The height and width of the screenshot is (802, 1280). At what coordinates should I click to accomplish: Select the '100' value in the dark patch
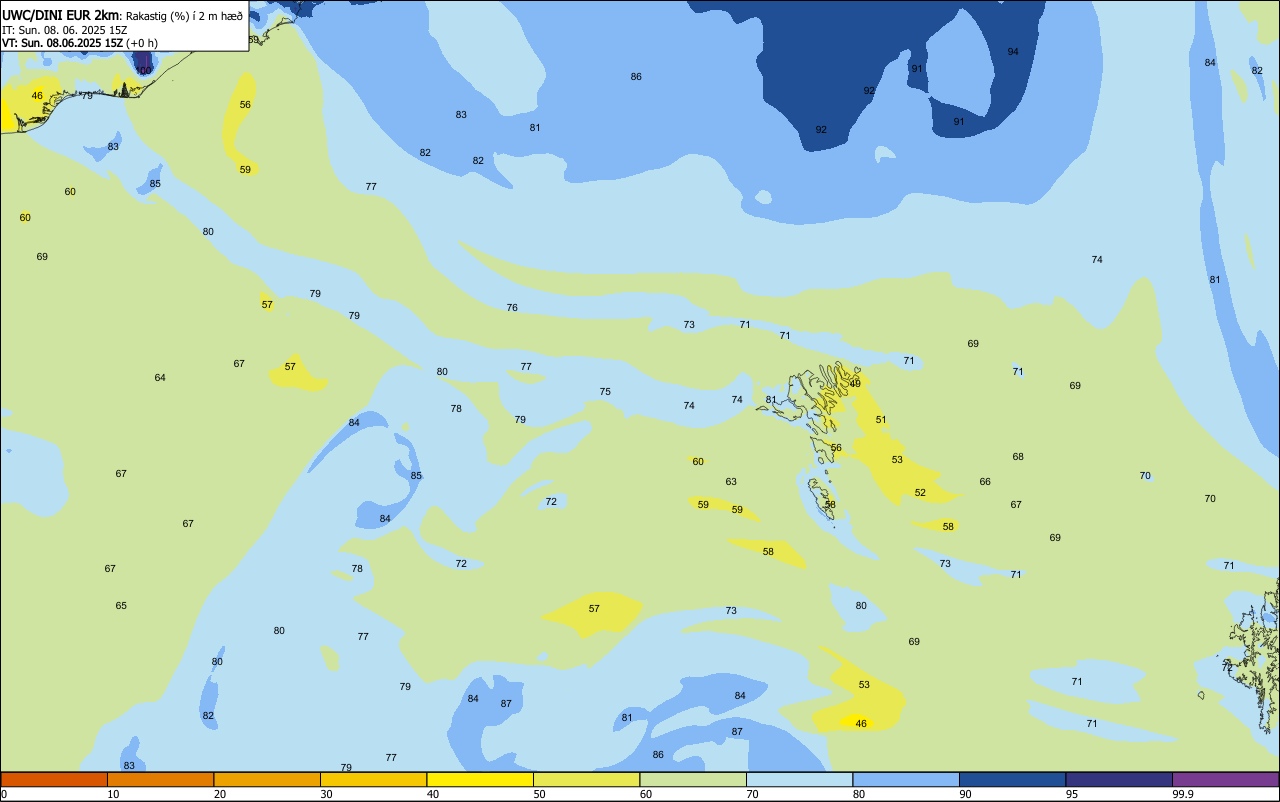144,71
